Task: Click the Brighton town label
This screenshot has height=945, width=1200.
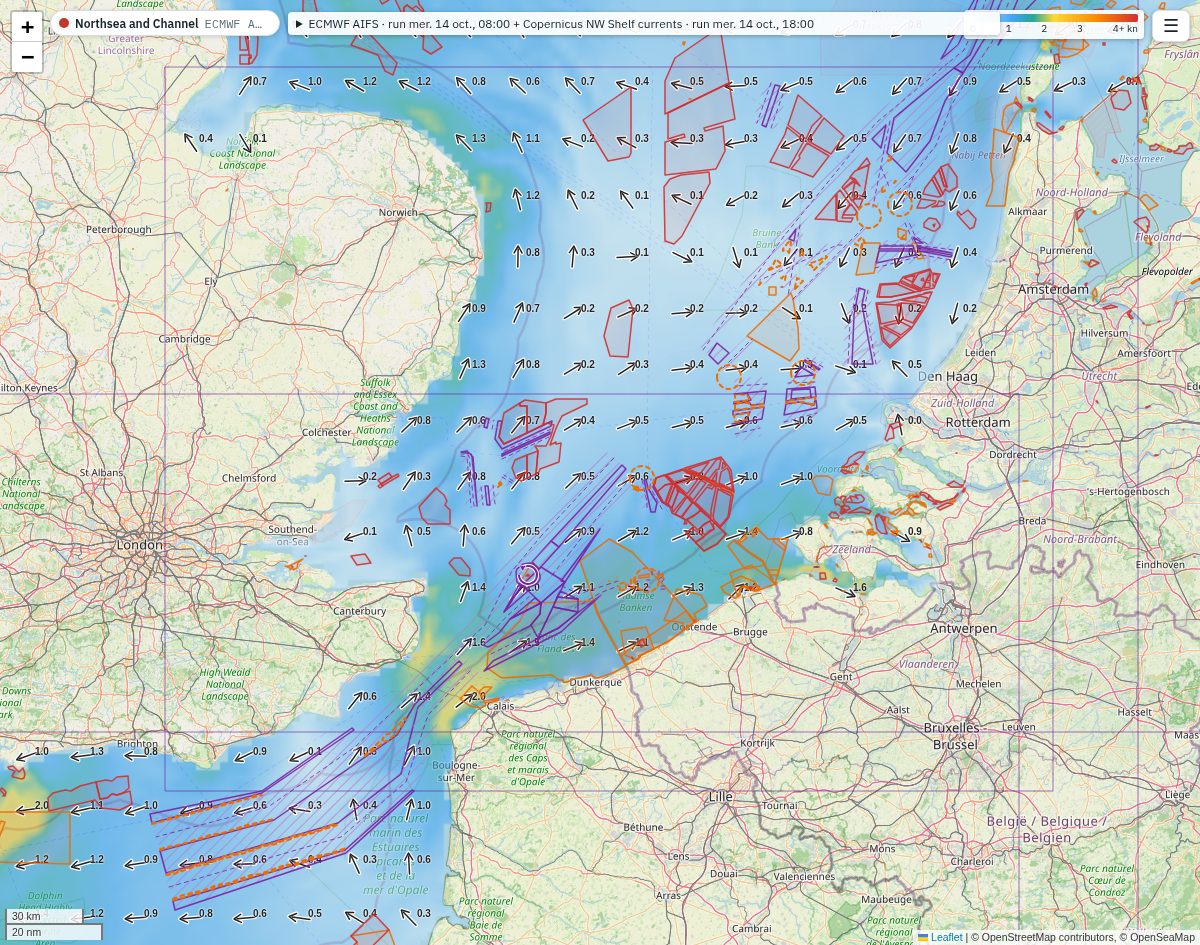Action: pyautogui.click(x=137, y=744)
